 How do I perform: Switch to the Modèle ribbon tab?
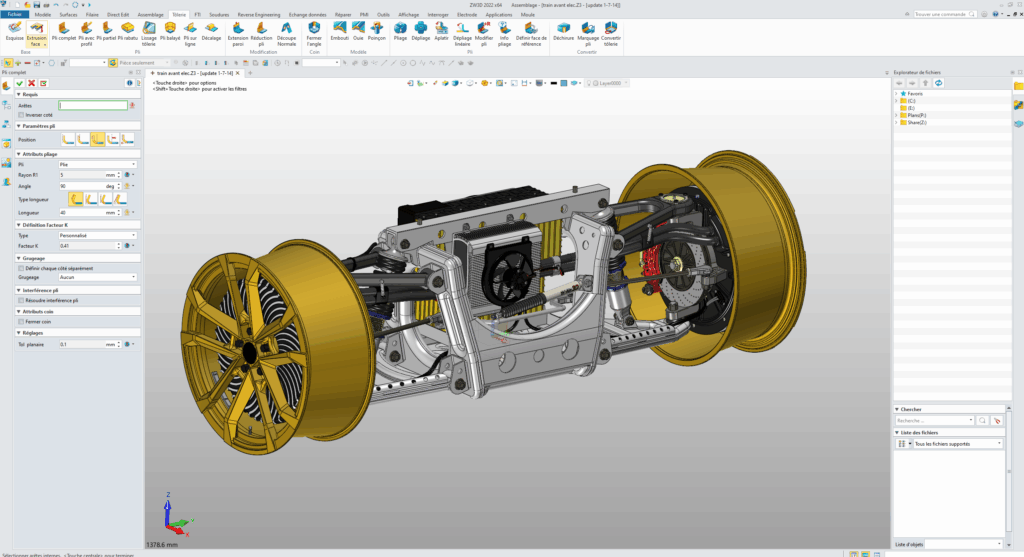(42, 14)
